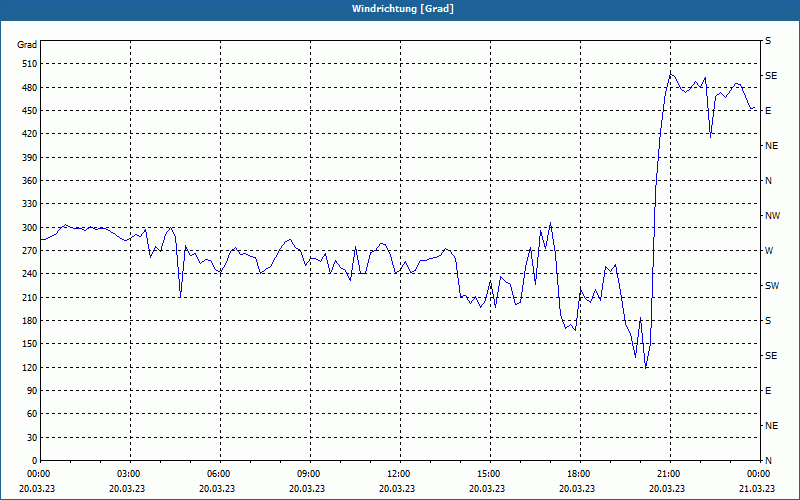Click the 18:00 time label
The width and height of the screenshot is (800, 500).
coord(578,474)
